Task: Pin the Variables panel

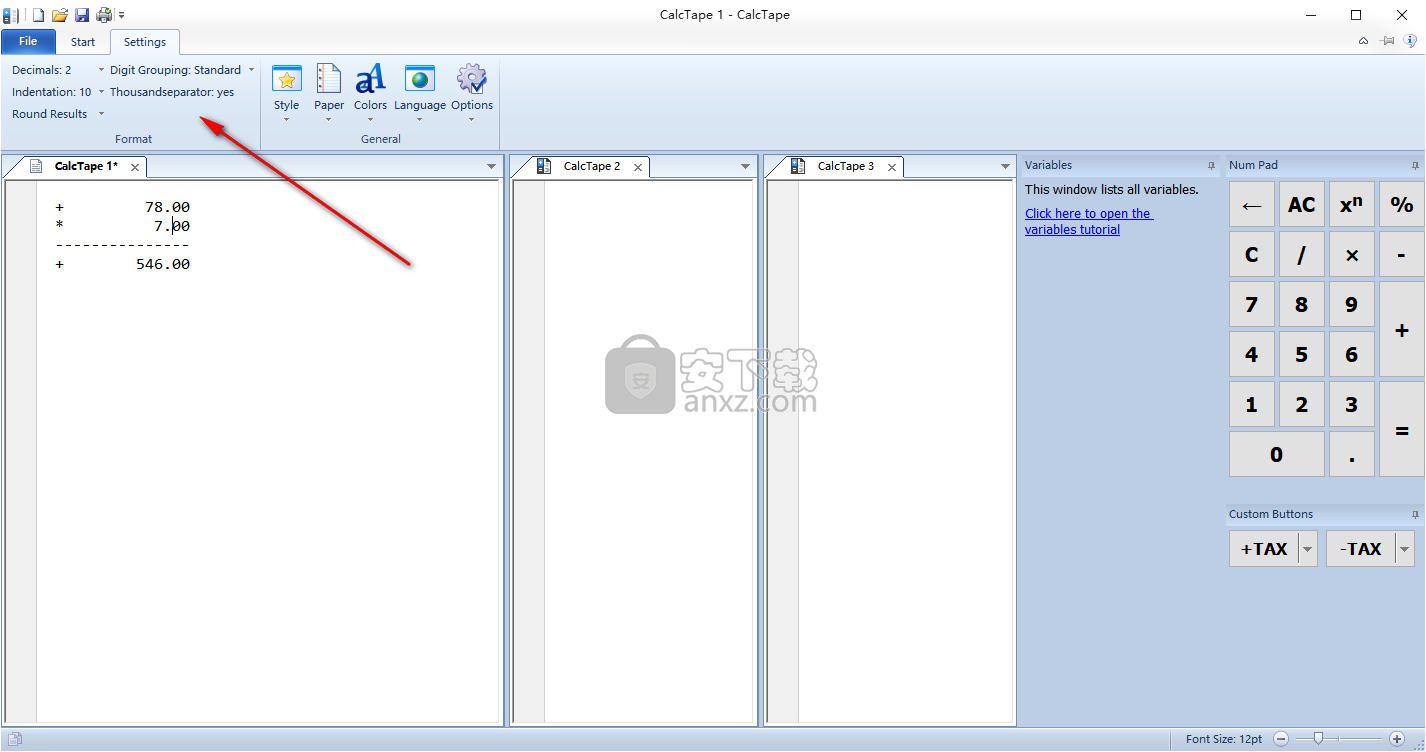Action: pyautogui.click(x=1211, y=166)
